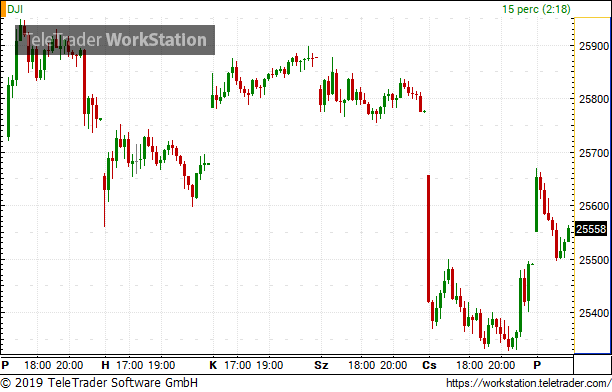This screenshot has height=392, width=612.
Task: Click the 2019 TeleTrader Software GmbH copyright text
Action: point(99,382)
